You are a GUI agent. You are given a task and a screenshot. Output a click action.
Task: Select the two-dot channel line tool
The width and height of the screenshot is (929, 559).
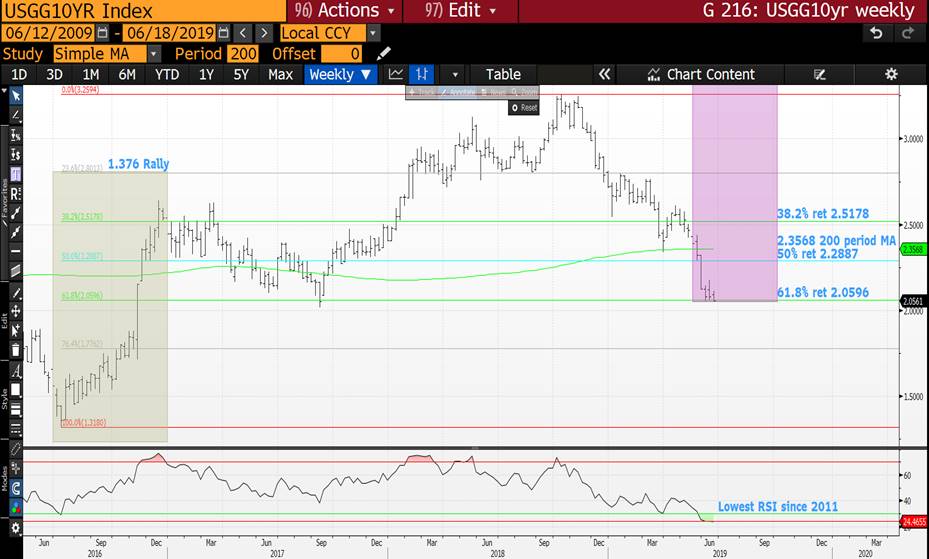[15, 232]
